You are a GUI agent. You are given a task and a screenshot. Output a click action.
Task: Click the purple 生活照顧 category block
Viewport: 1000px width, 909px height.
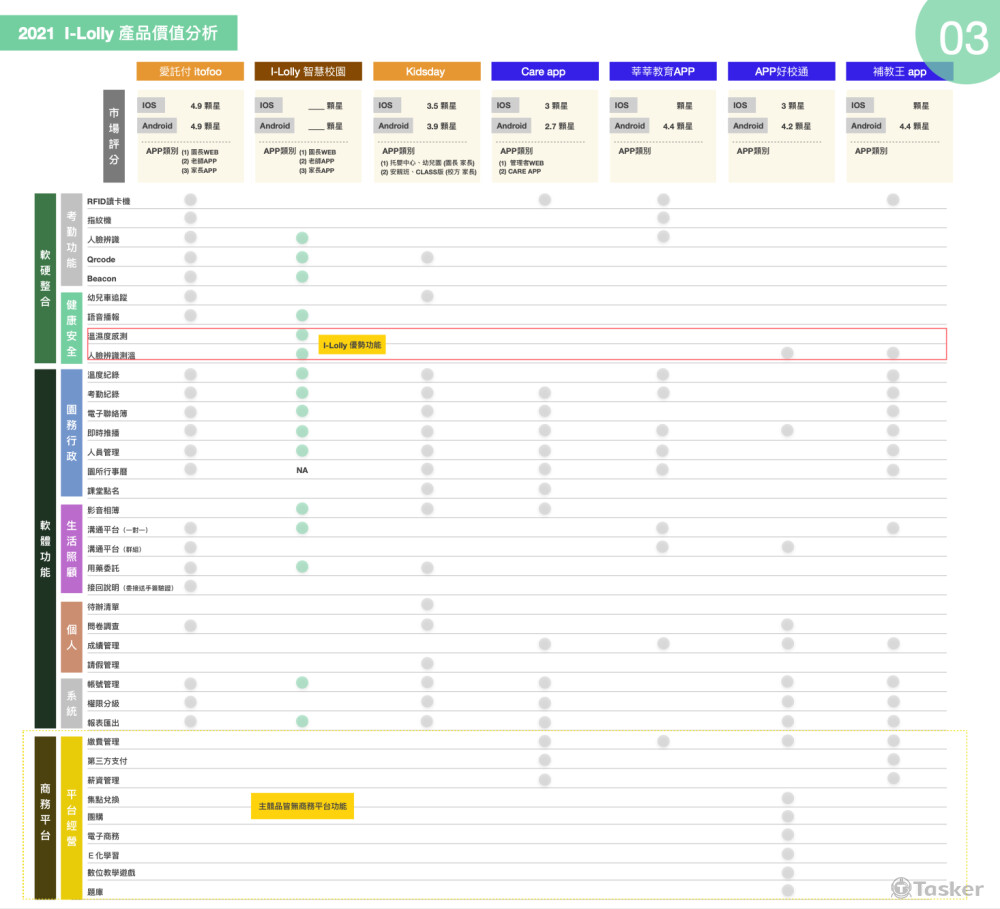pos(71,549)
